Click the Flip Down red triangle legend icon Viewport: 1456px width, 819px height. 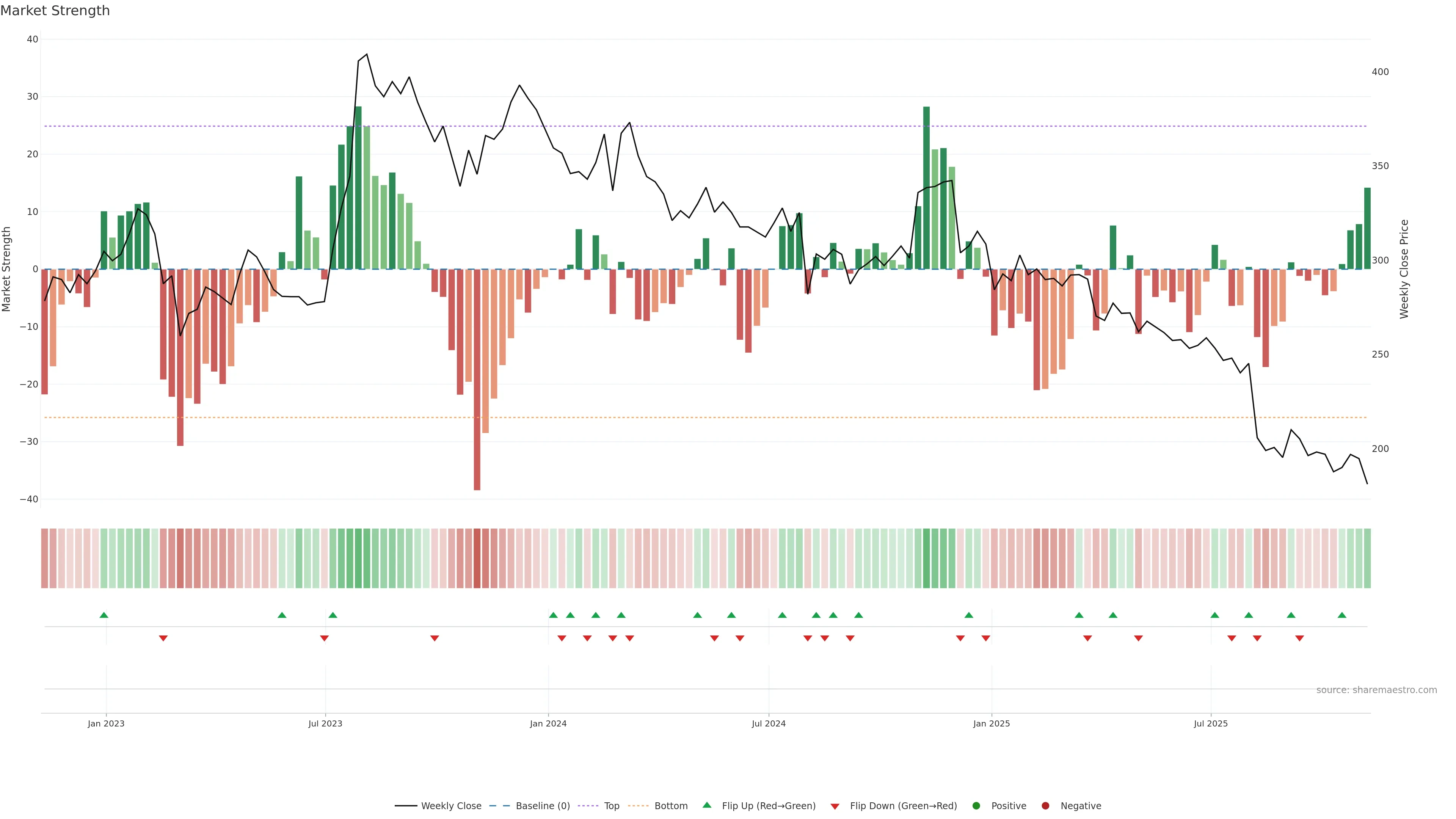(x=835, y=806)
